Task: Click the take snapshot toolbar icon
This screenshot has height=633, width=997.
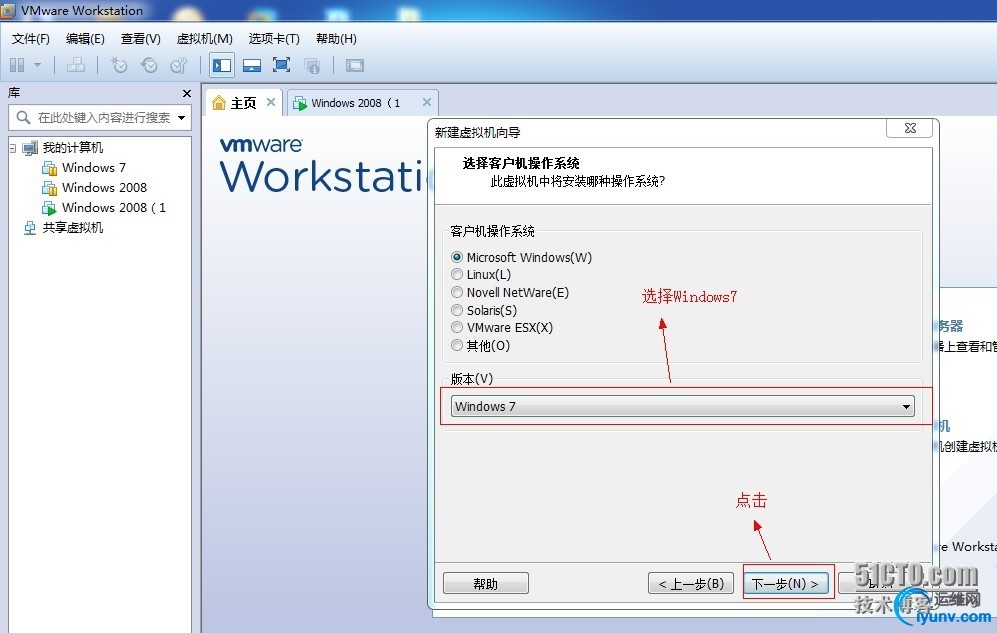Action: [119, 65]
